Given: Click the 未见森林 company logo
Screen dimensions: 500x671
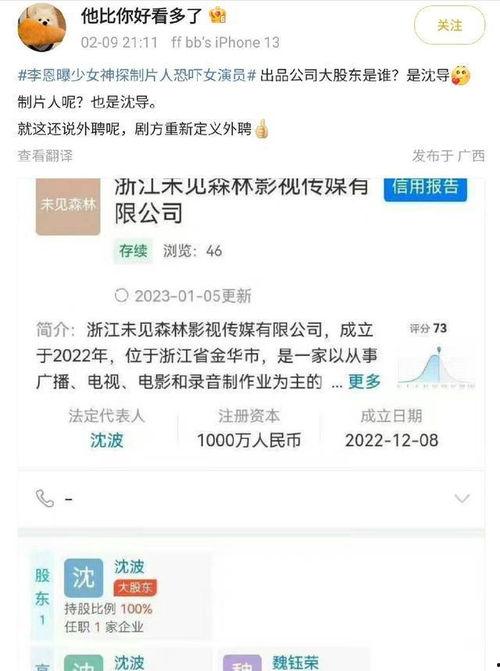Looking at the screenshot, I should tap(68, 205).
